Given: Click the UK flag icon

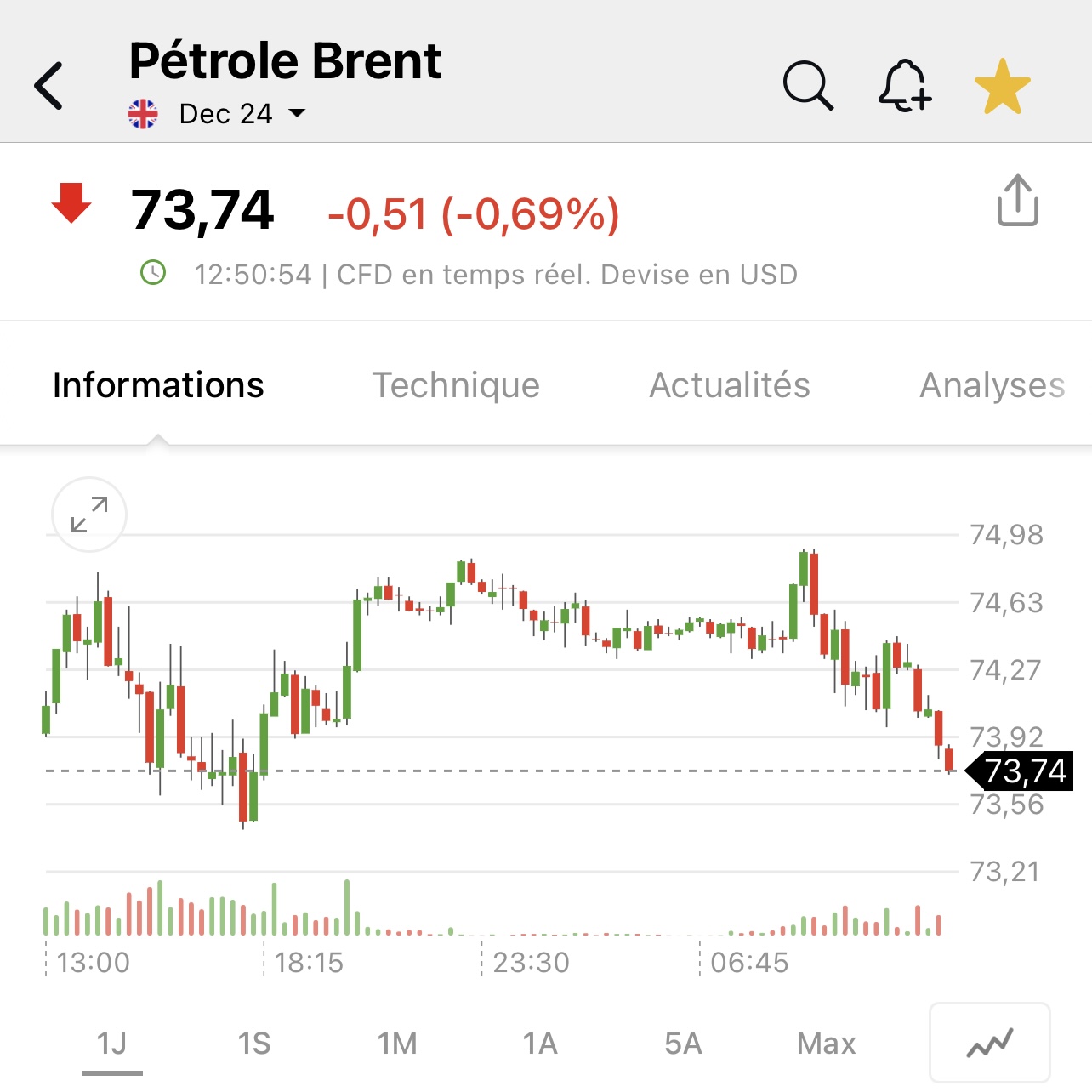Looking at the screenshot, I should tap(143, 113).
